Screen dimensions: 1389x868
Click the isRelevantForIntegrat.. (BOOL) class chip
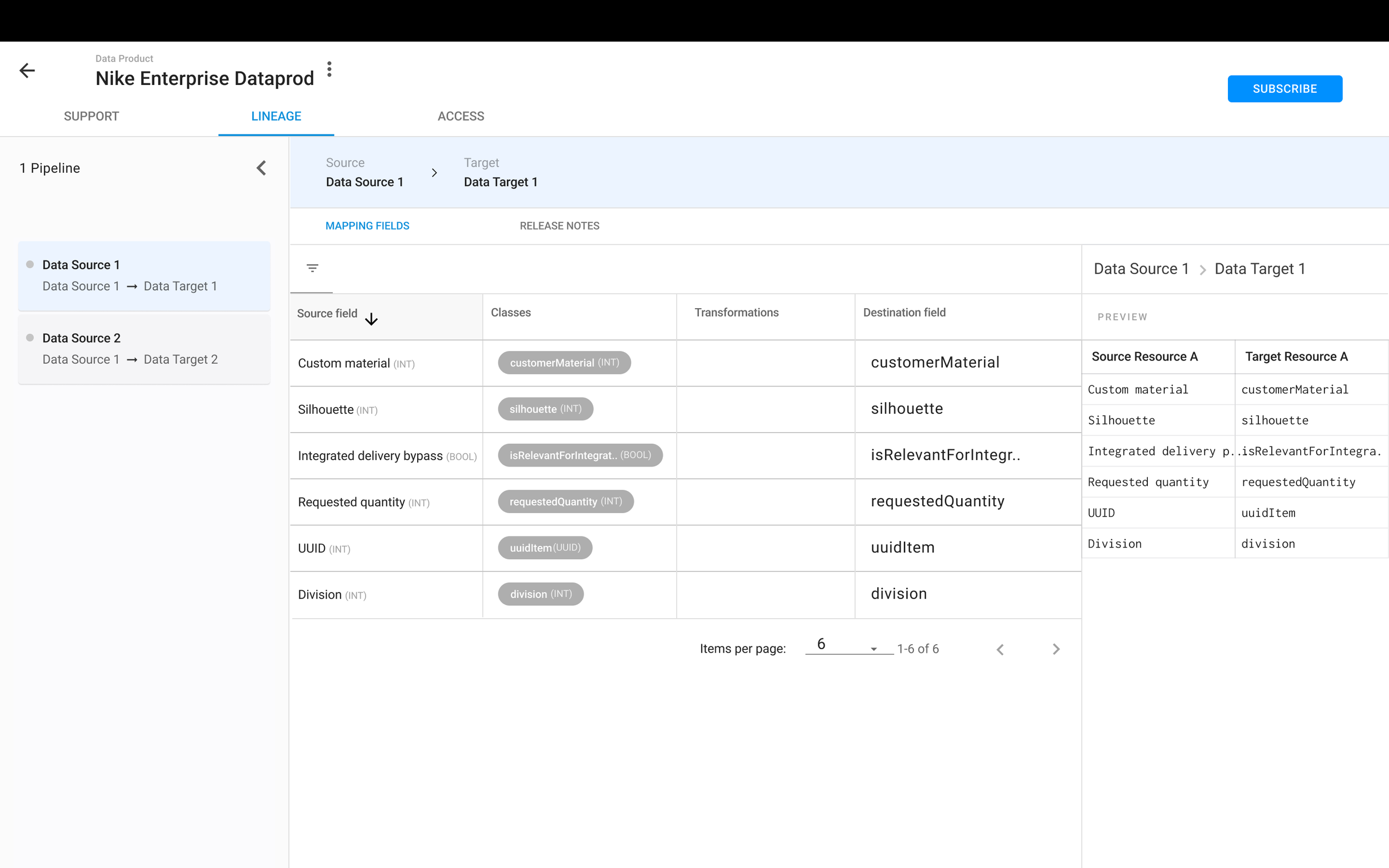(580, 455)
